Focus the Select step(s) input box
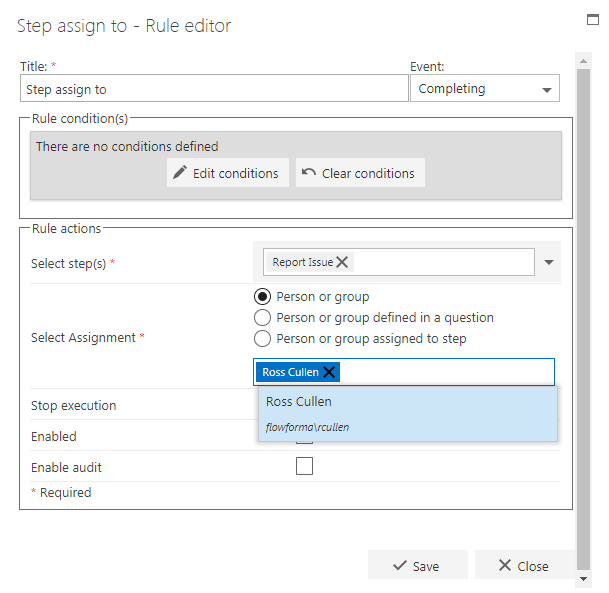The image size is (609, 593). 398,262
